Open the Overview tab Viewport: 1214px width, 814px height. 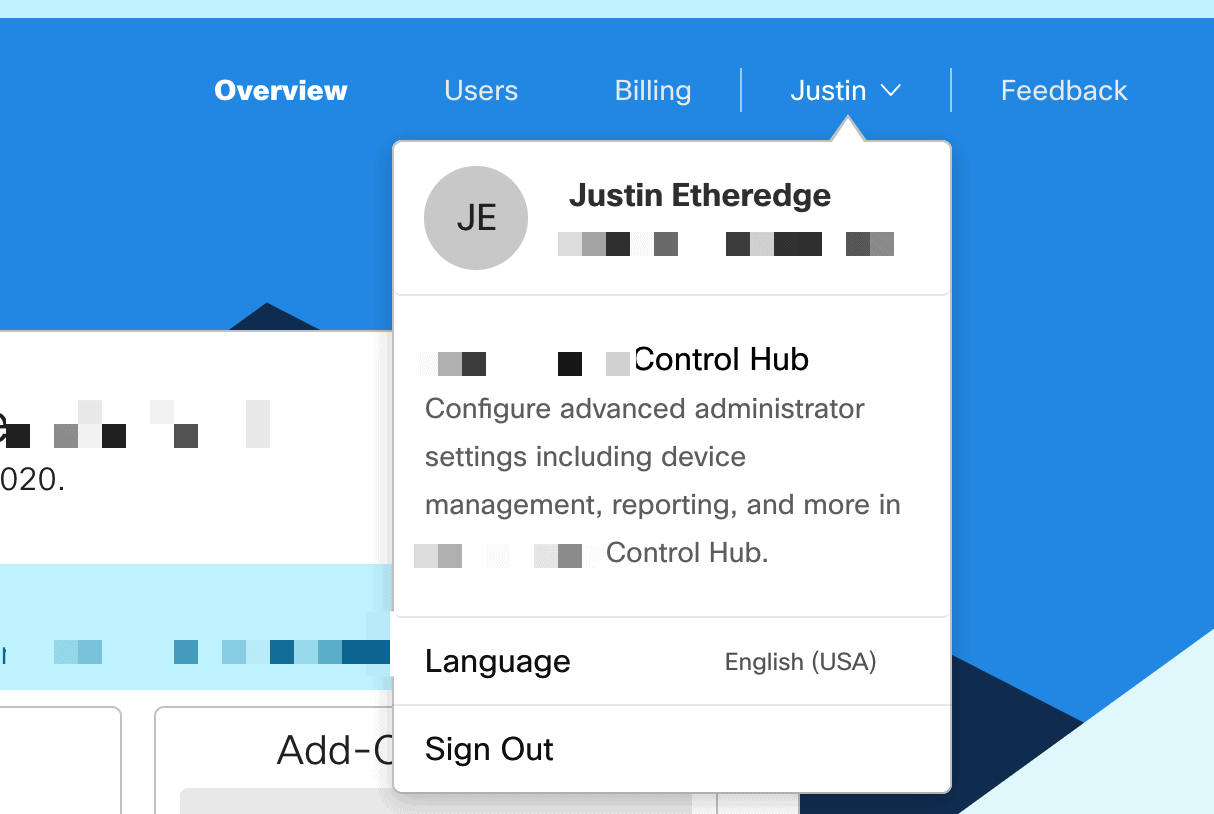281,91
